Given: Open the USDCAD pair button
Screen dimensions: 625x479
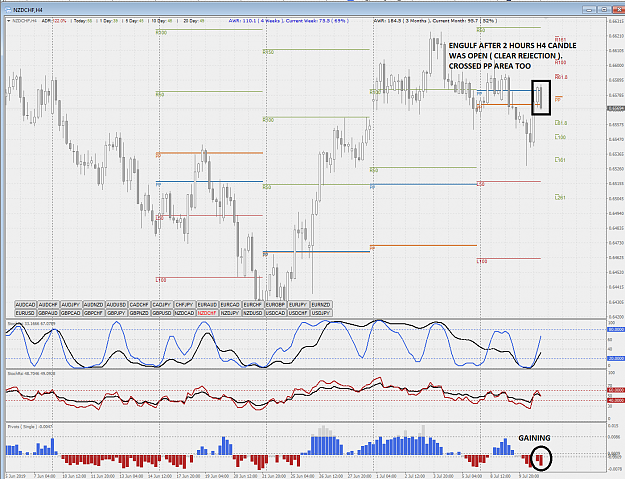Looking at the screenshot, I should pyautogui.click(x=275, y=313).
